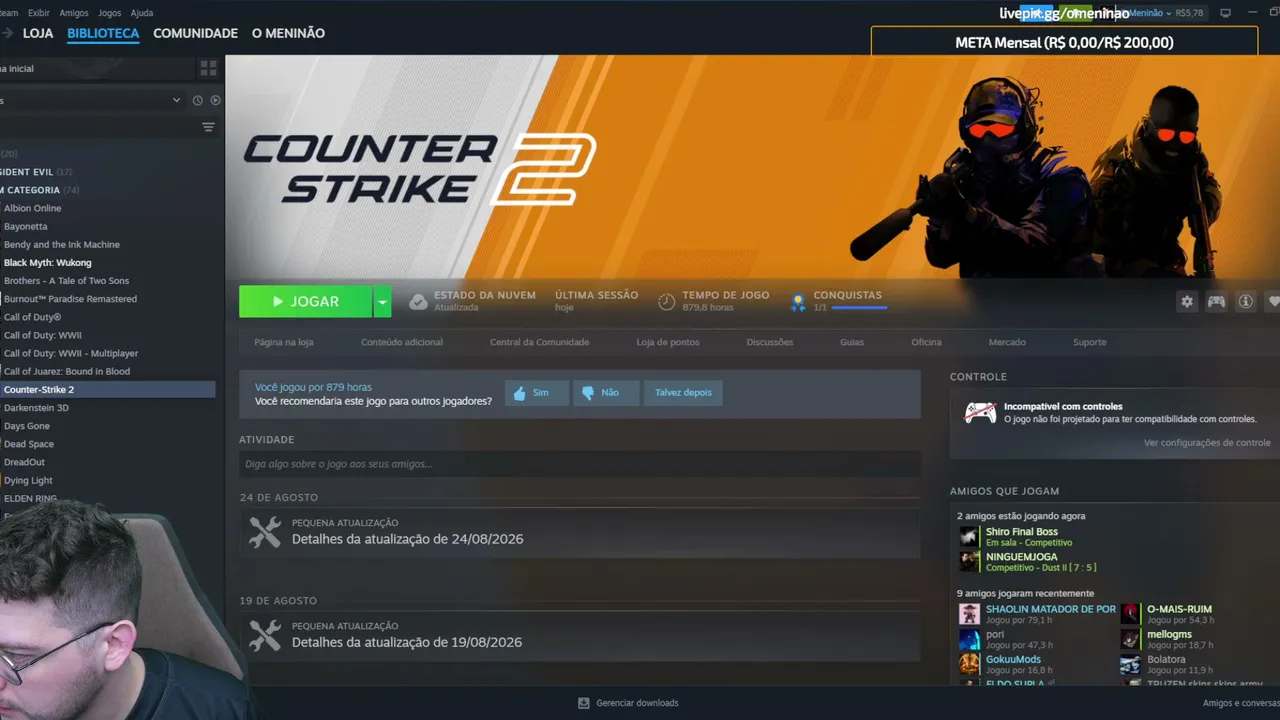Open the Amigos menu

[x=74, y=13]
